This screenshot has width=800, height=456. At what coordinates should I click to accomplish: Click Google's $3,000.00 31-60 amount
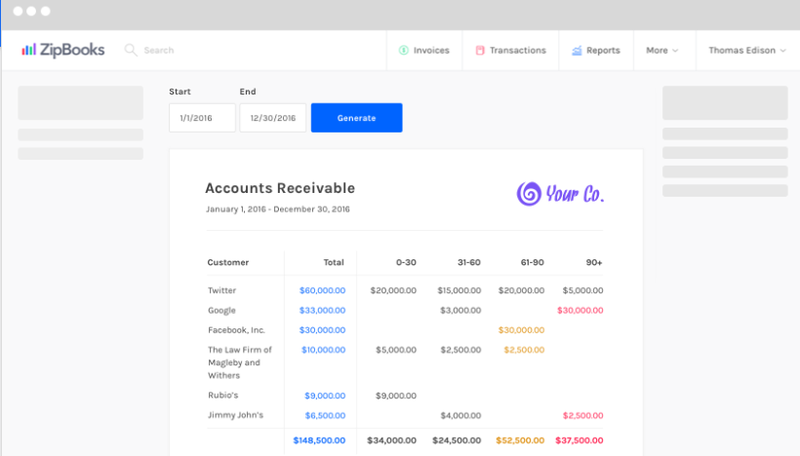(x=461, y=310)
